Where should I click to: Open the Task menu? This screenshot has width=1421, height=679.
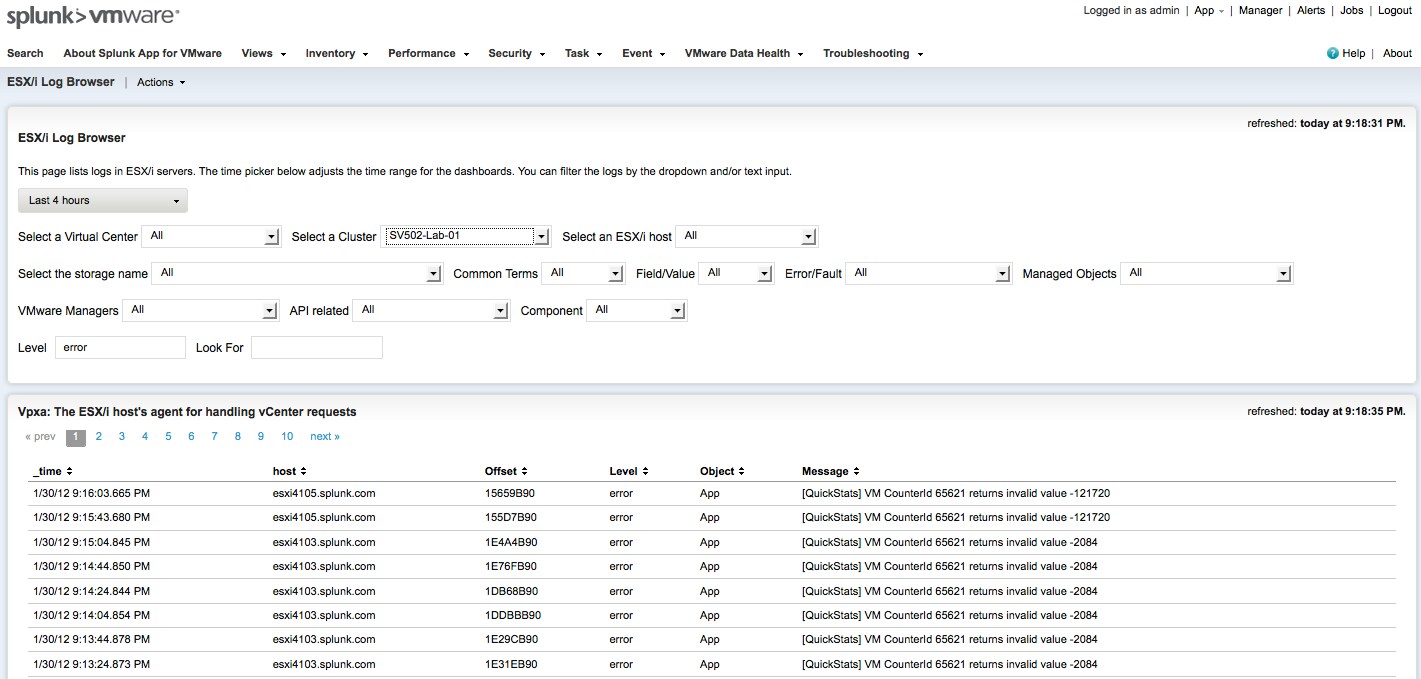[583, 53]
